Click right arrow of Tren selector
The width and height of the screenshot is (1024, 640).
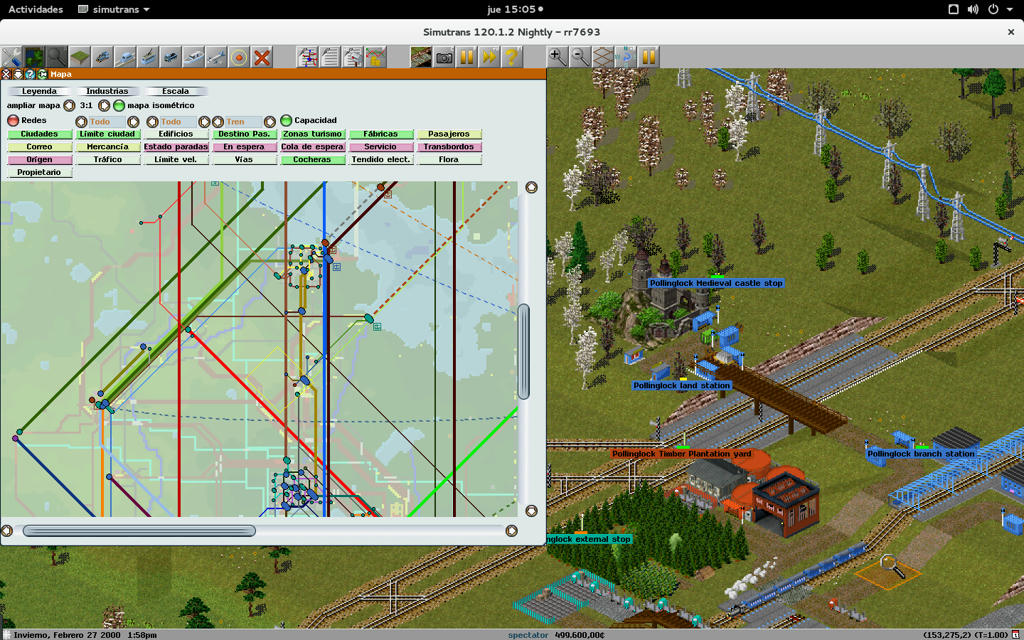pos(270,121)
